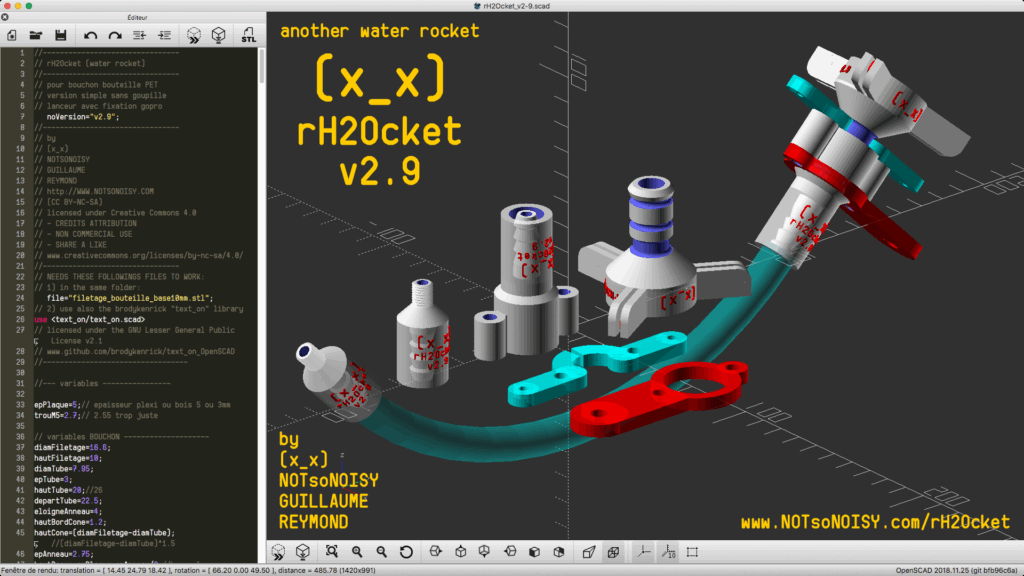
Task: Click the use <text_on/text_on.scad> line
Action: point(89,319)
